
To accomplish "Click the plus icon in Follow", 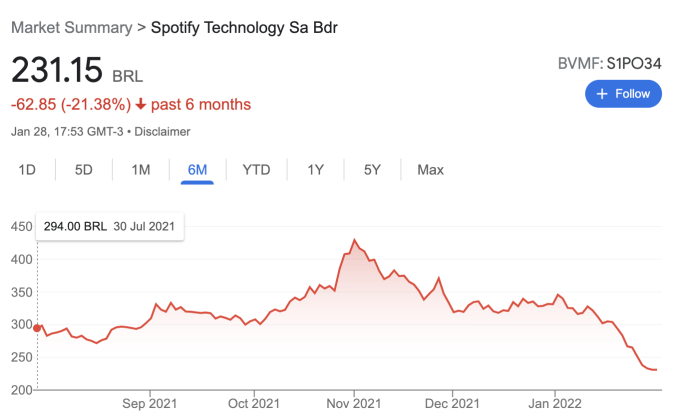I will (602, 94).
